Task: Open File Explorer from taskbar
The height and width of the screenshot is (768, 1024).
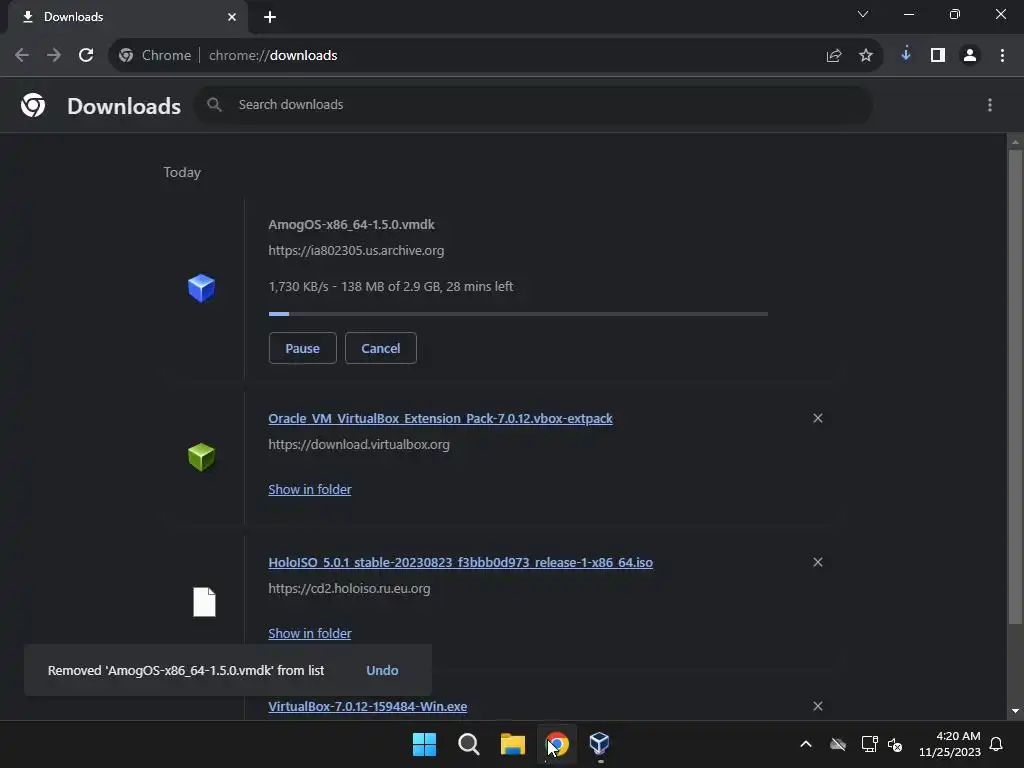Action: 513,744
